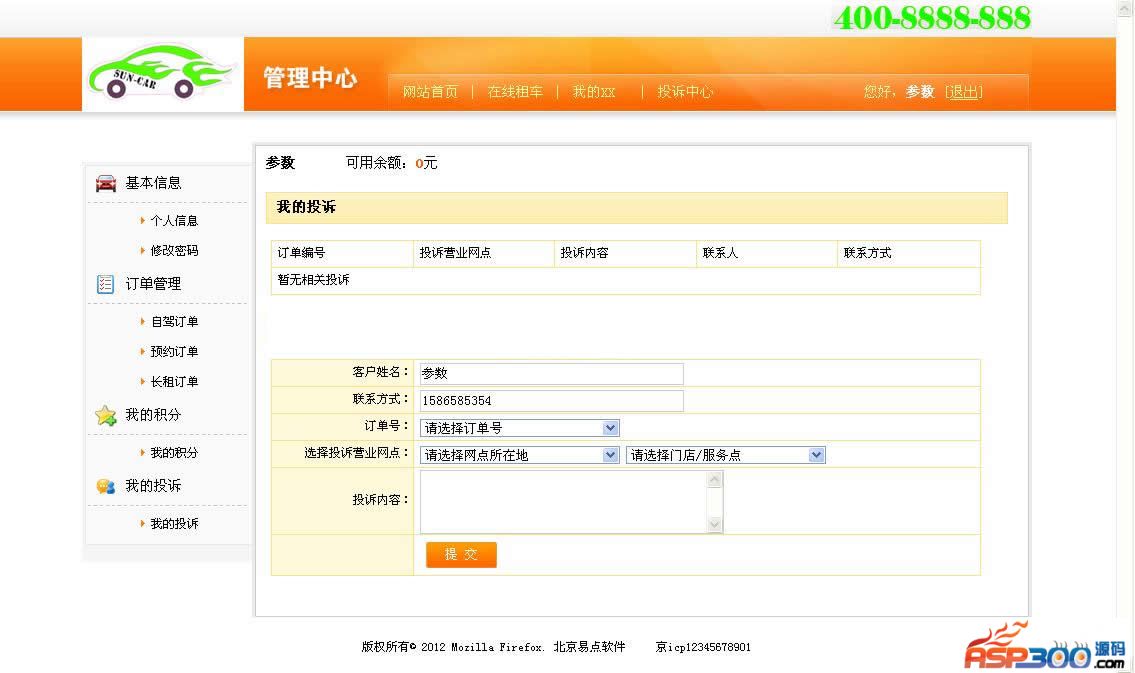Click the checklist icon beside 订单管理

[x=106, y=284]
